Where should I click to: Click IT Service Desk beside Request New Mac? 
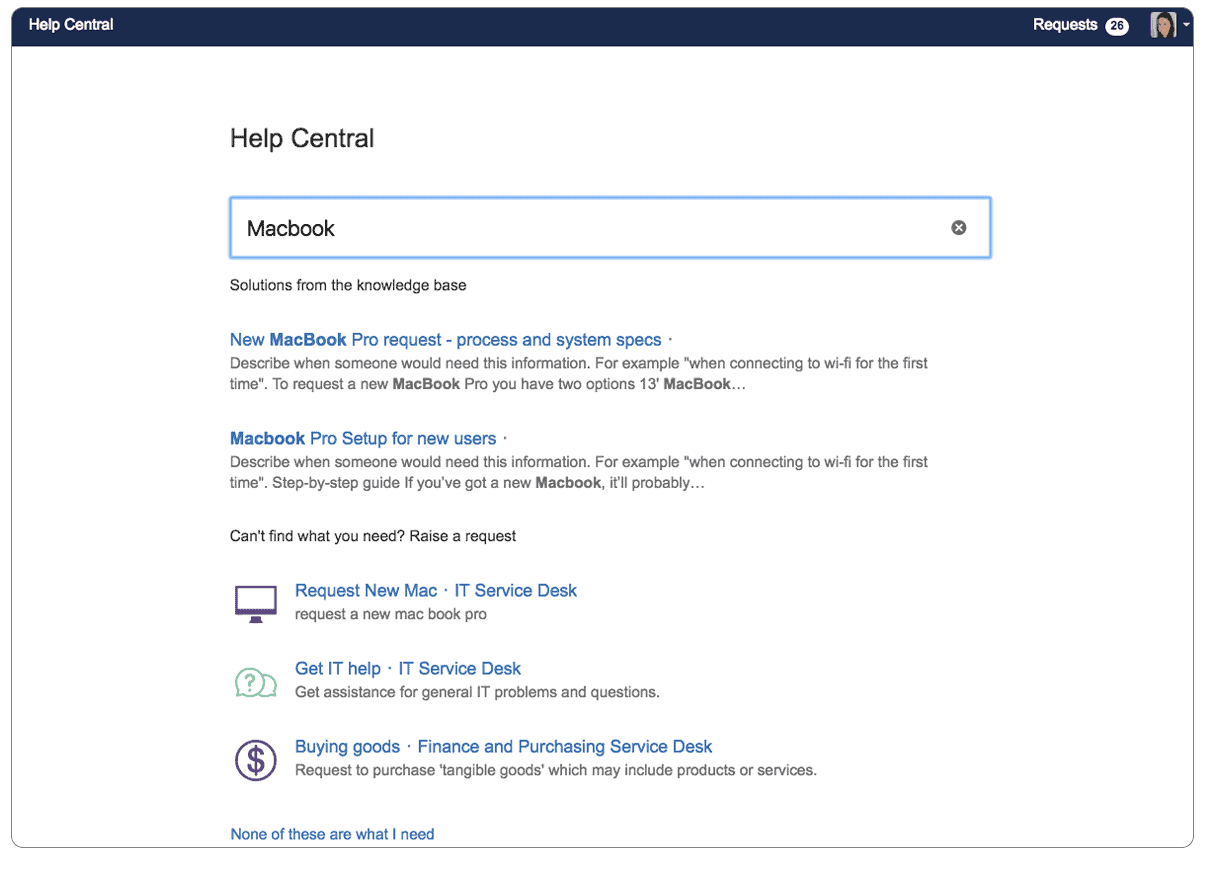(x=516, y=591)
